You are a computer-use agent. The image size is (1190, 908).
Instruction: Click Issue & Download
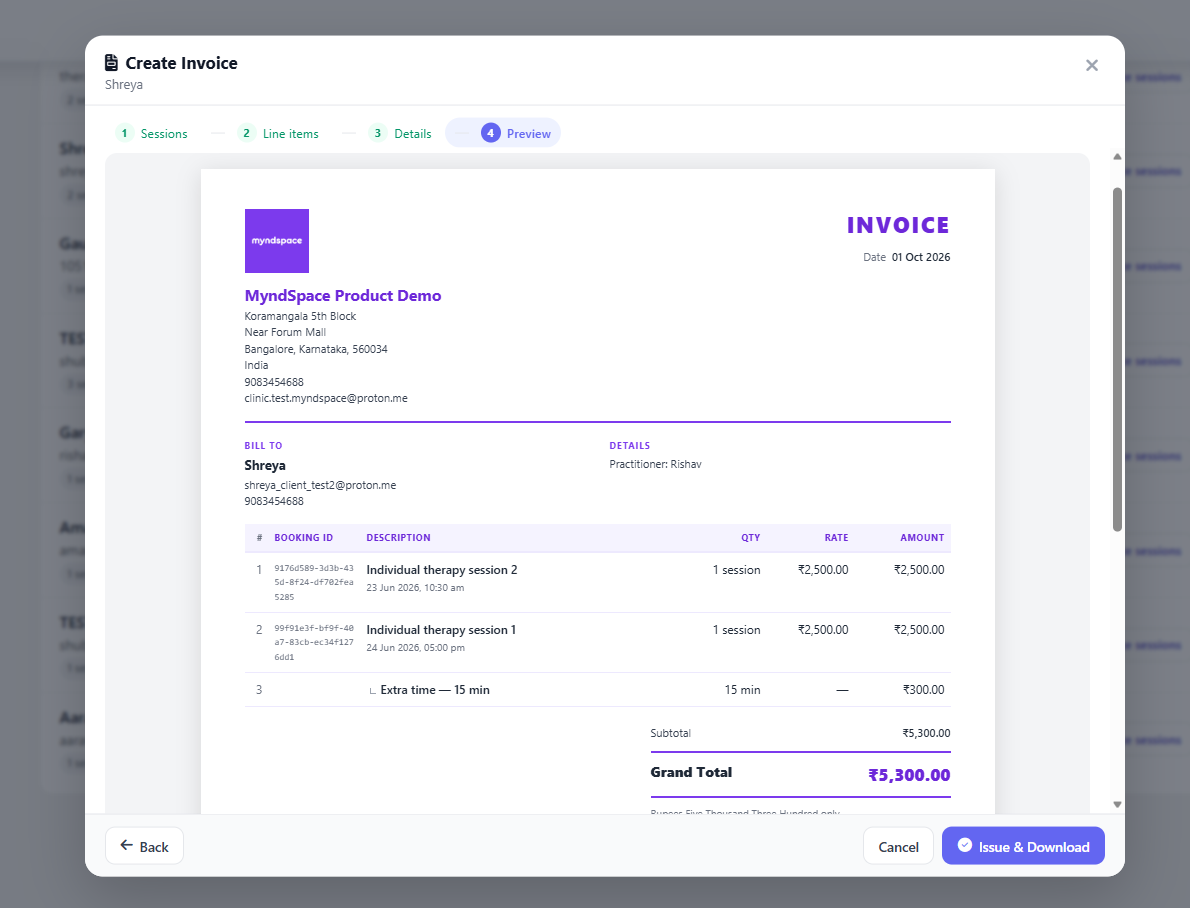pyautogui.click(x=1023, y=846)
